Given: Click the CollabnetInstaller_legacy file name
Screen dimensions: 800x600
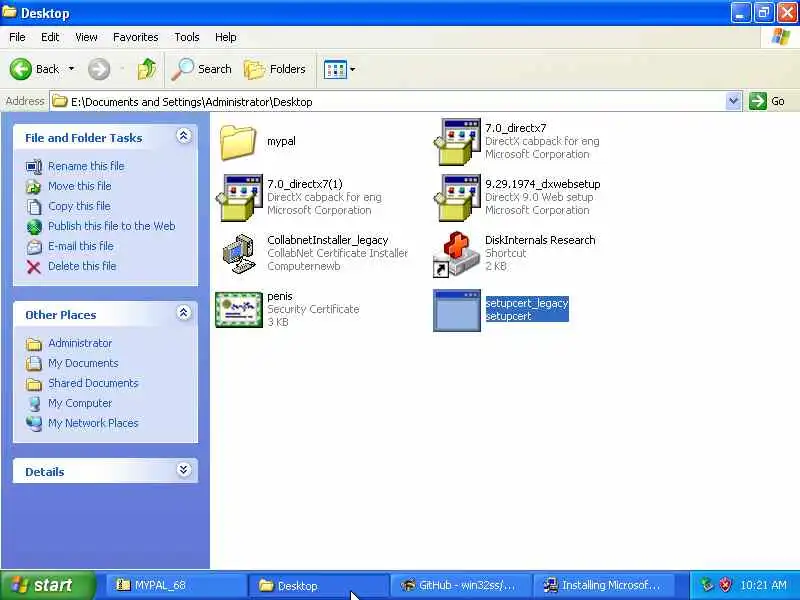Looking at the screenshot, I should 328,240.
